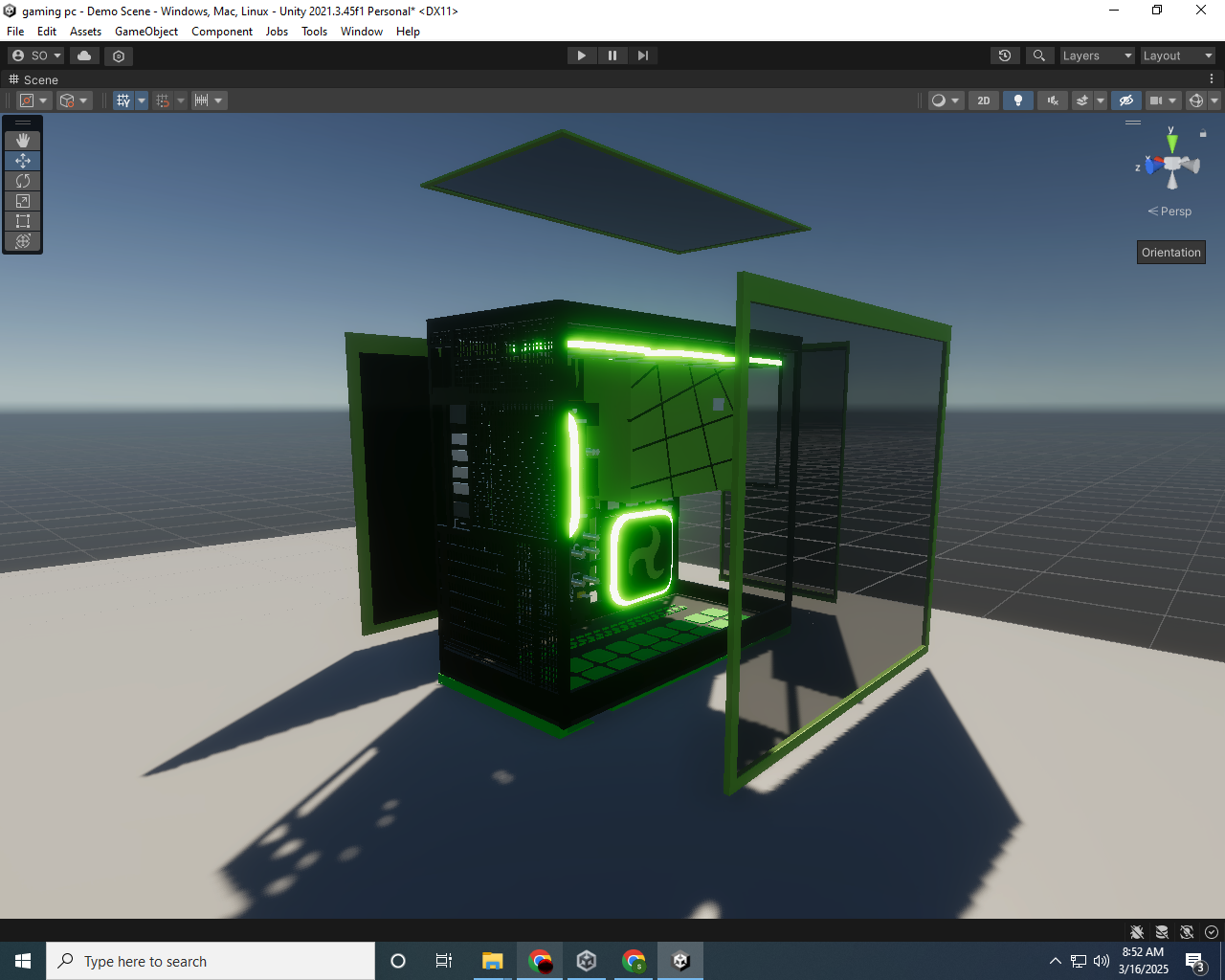Open the GameObject menu
This screenshot has height=980, width=1225.
[146, 32]
